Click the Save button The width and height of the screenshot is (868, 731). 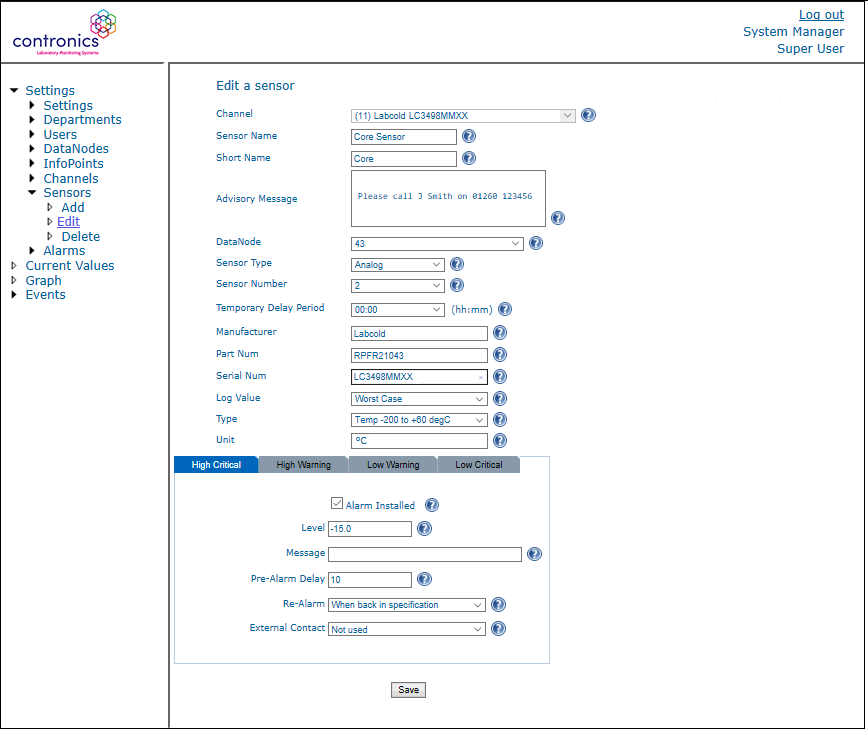pos(408,690)
